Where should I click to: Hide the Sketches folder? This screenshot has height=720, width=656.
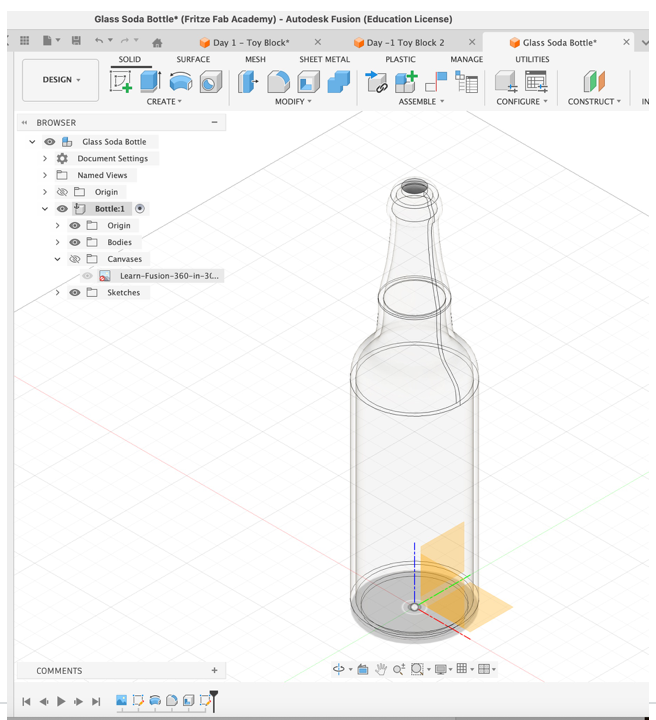pos(74,292)
